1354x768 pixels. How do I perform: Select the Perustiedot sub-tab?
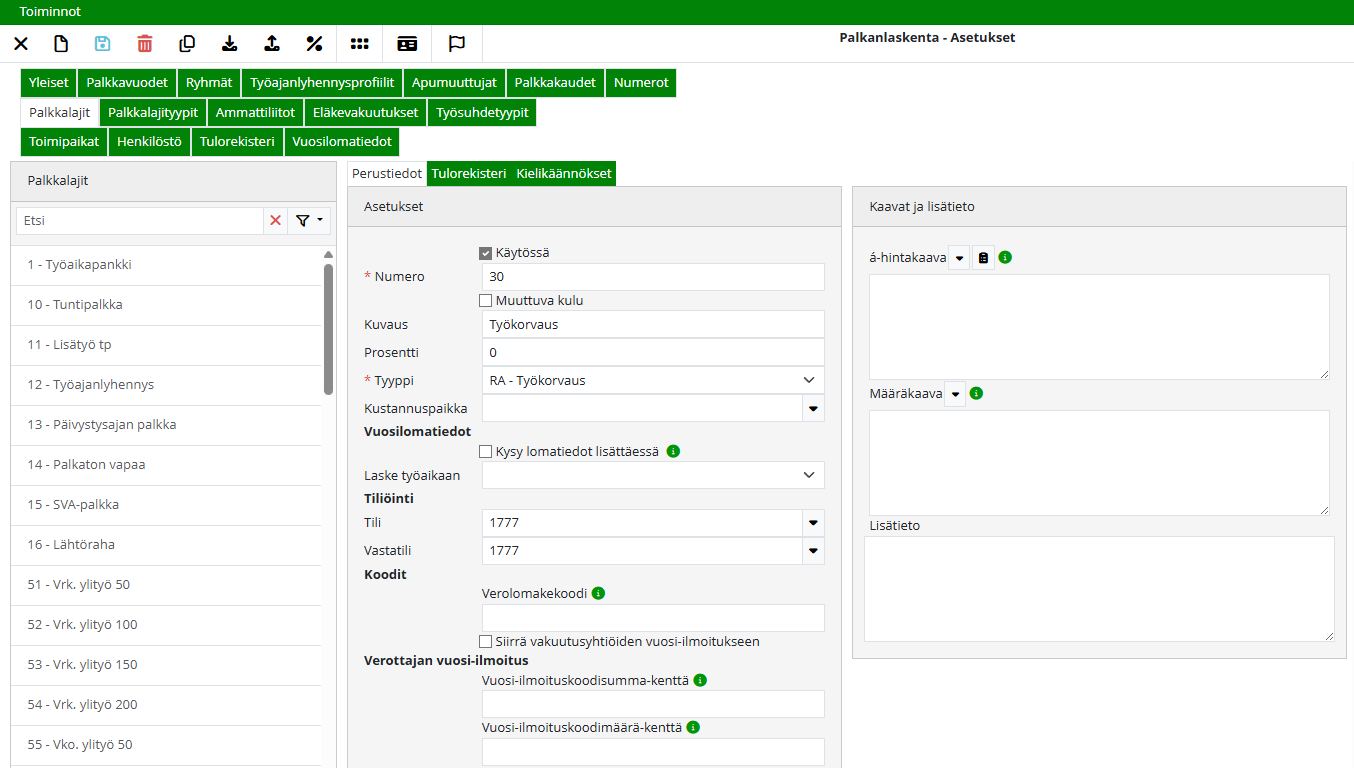[x=387, y=173]
